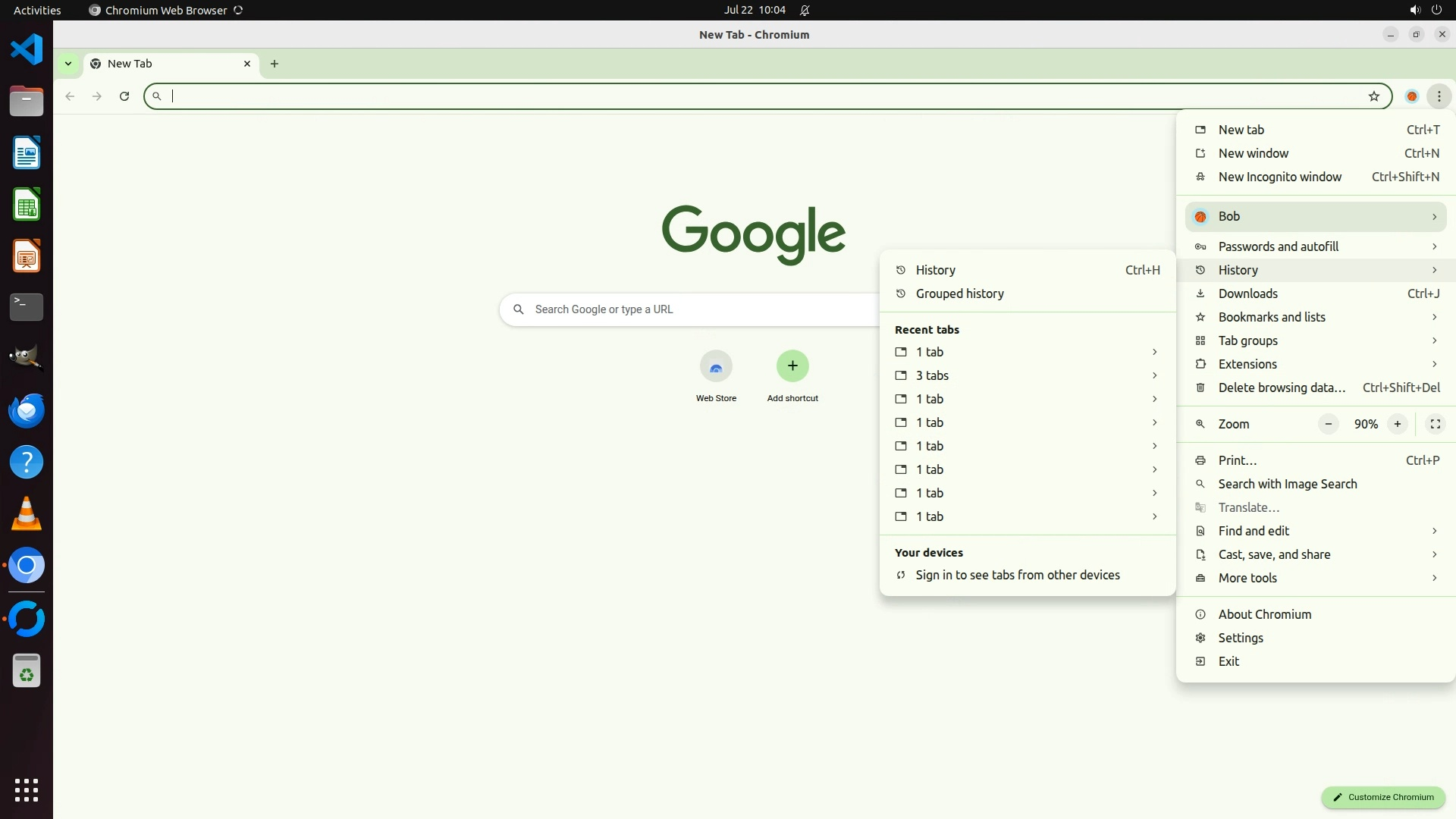Image resolution: width=1456 pixels, height=819 pixels.
Task: Click the Bob profile avatar in toolbar
Action: pyautogui.click(x=1411, y=96)
